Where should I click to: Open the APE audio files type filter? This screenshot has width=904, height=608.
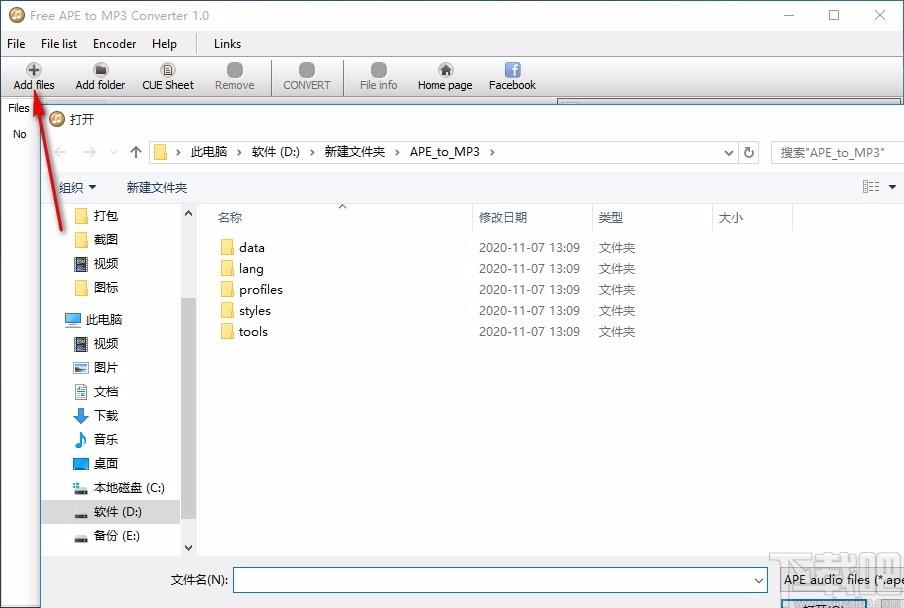pos(843,580)
